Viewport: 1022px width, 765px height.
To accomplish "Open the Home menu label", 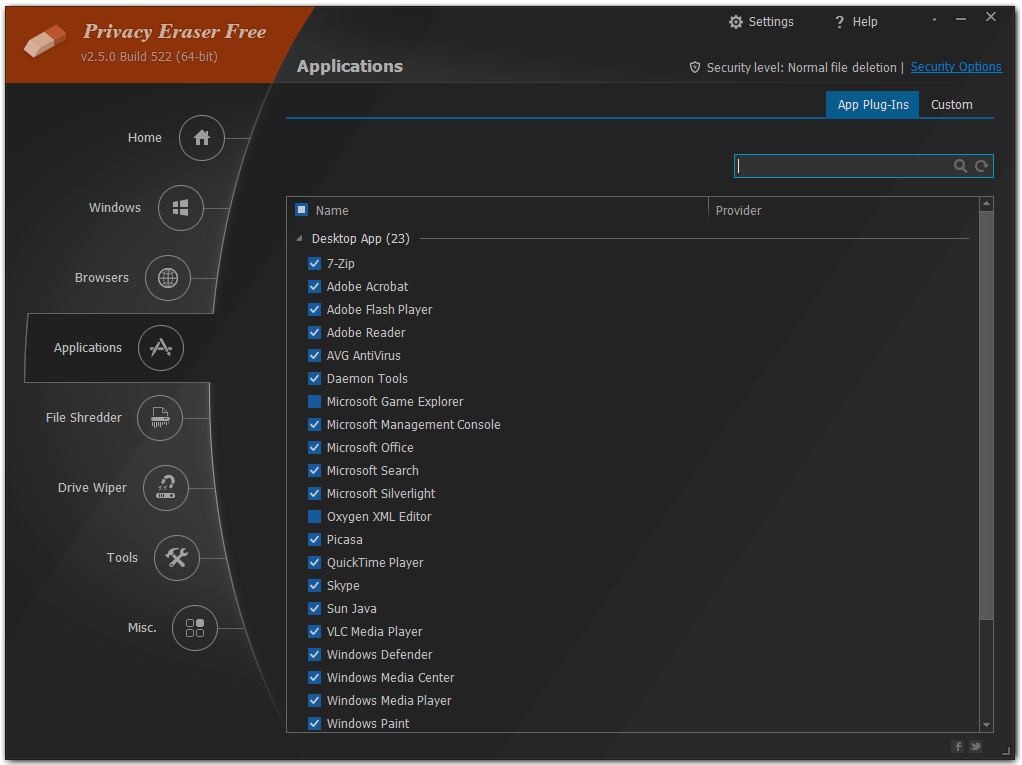I will (x=145, y=137).
